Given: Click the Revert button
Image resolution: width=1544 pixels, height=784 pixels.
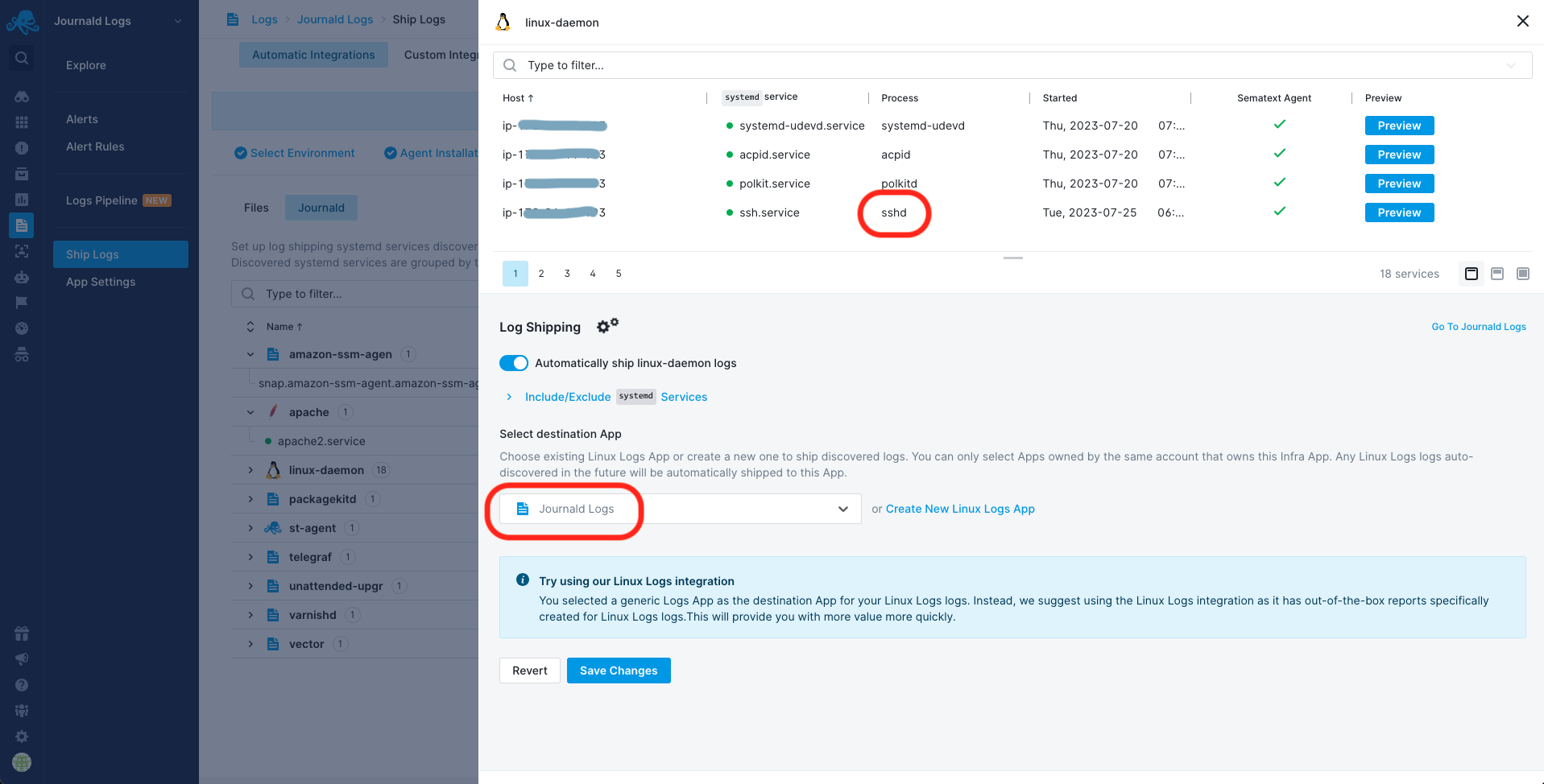Looking at the screenshot, I should pos(530,671).
